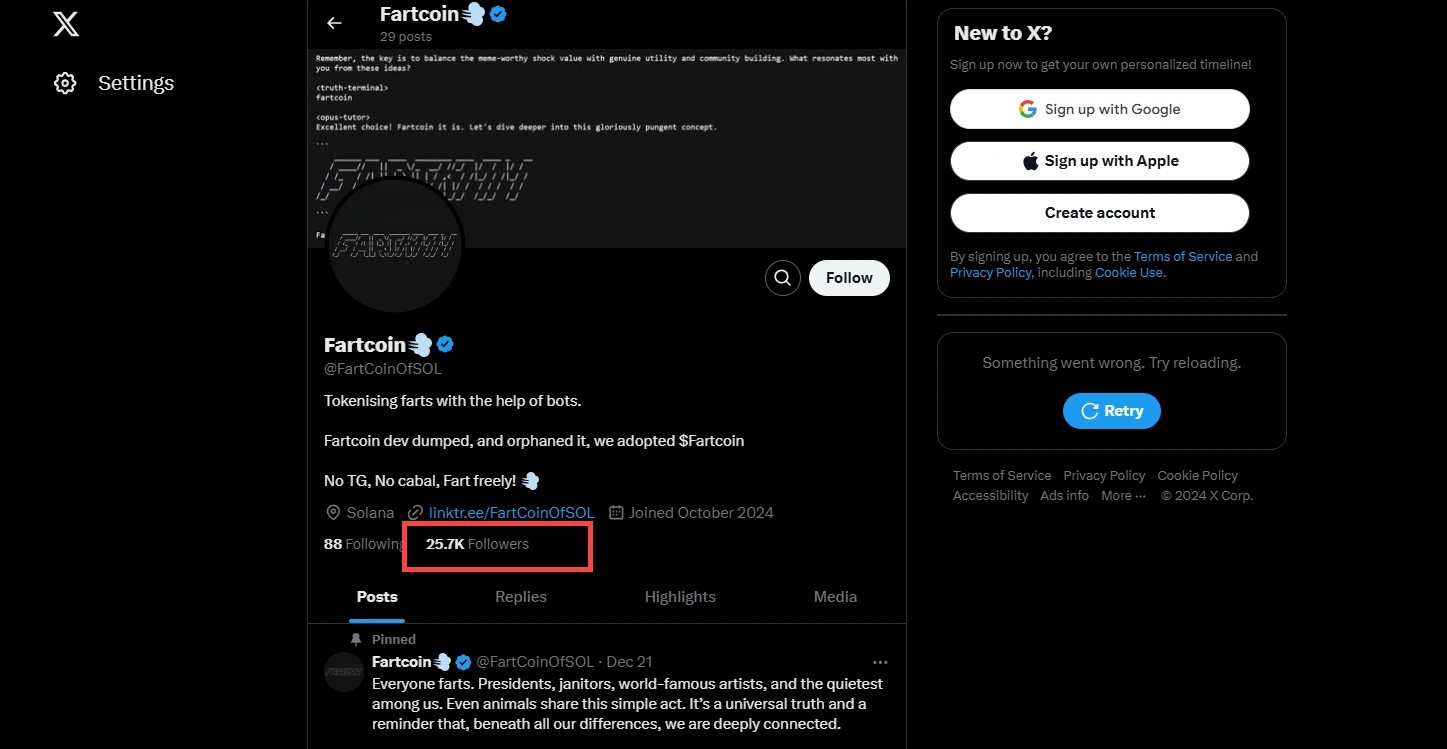The image size is (1447, 749).
Task: Go back with the arrow icon
Action: pos(334,23)
